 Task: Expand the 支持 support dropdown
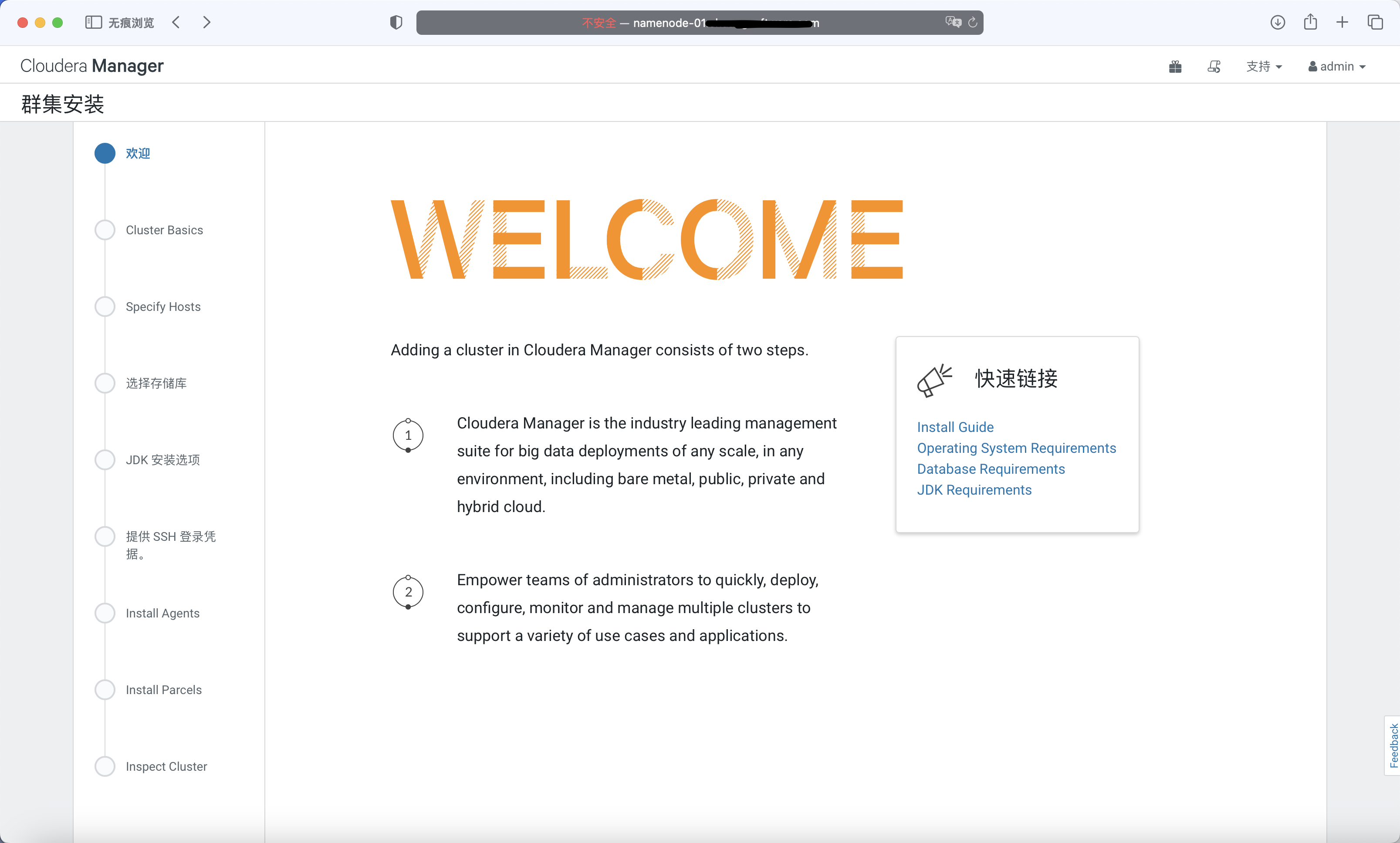(x=1264, y=67)
